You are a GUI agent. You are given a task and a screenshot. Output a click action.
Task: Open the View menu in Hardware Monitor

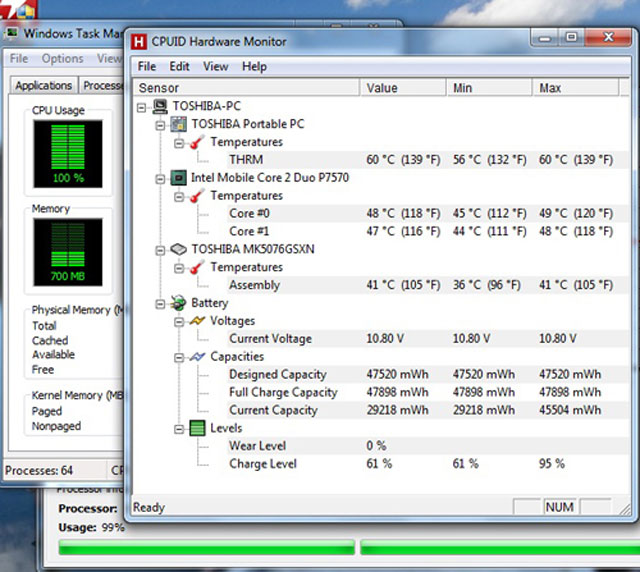click(x=216, y=67)
